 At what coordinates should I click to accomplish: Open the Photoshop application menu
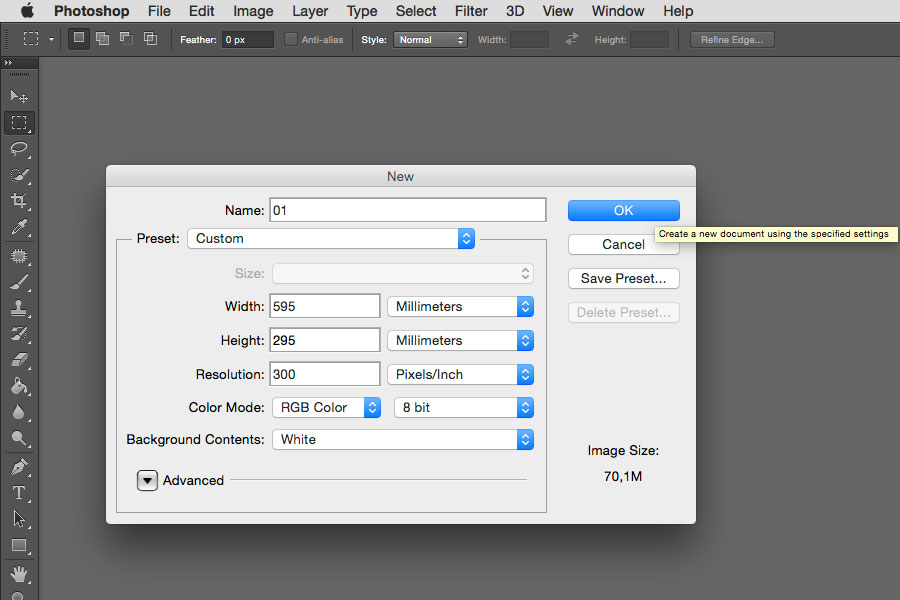coord(92,11)
